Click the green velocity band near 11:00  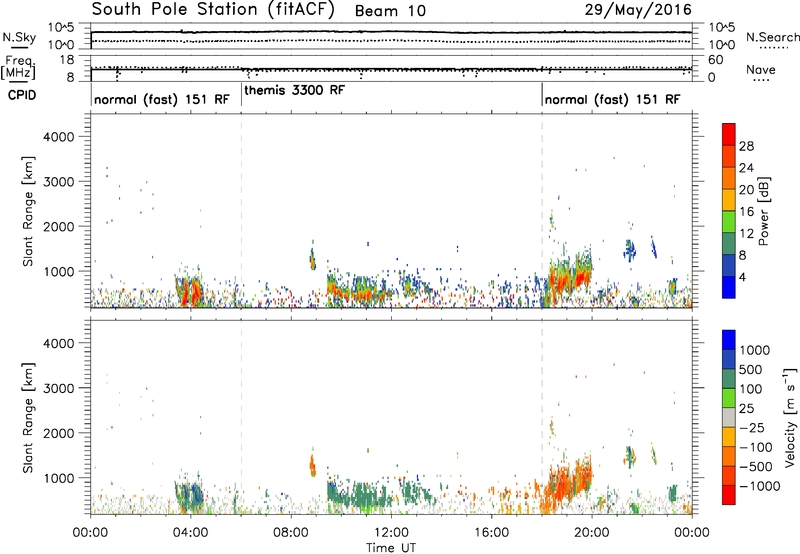point(361,494)
